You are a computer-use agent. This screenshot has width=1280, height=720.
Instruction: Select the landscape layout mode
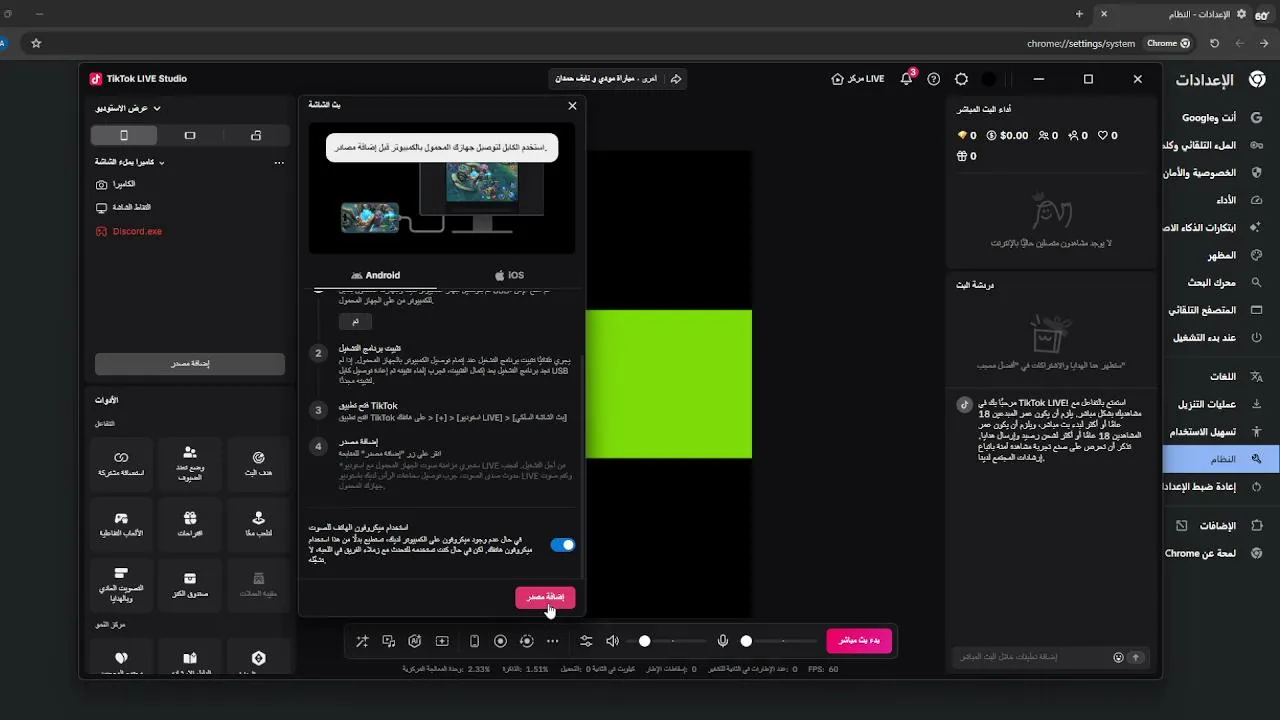tap(190, 135)
